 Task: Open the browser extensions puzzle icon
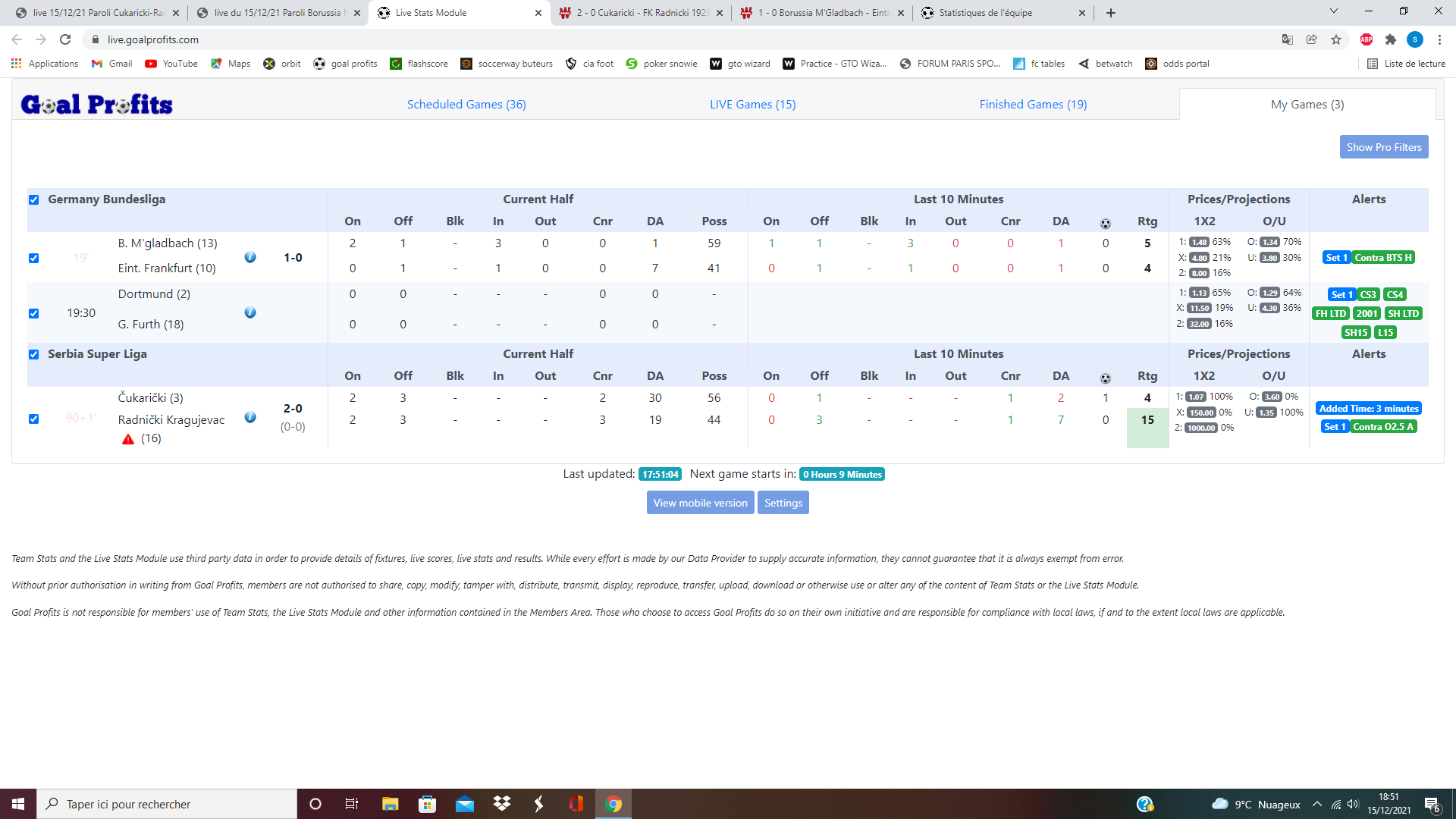[1391, 39]
